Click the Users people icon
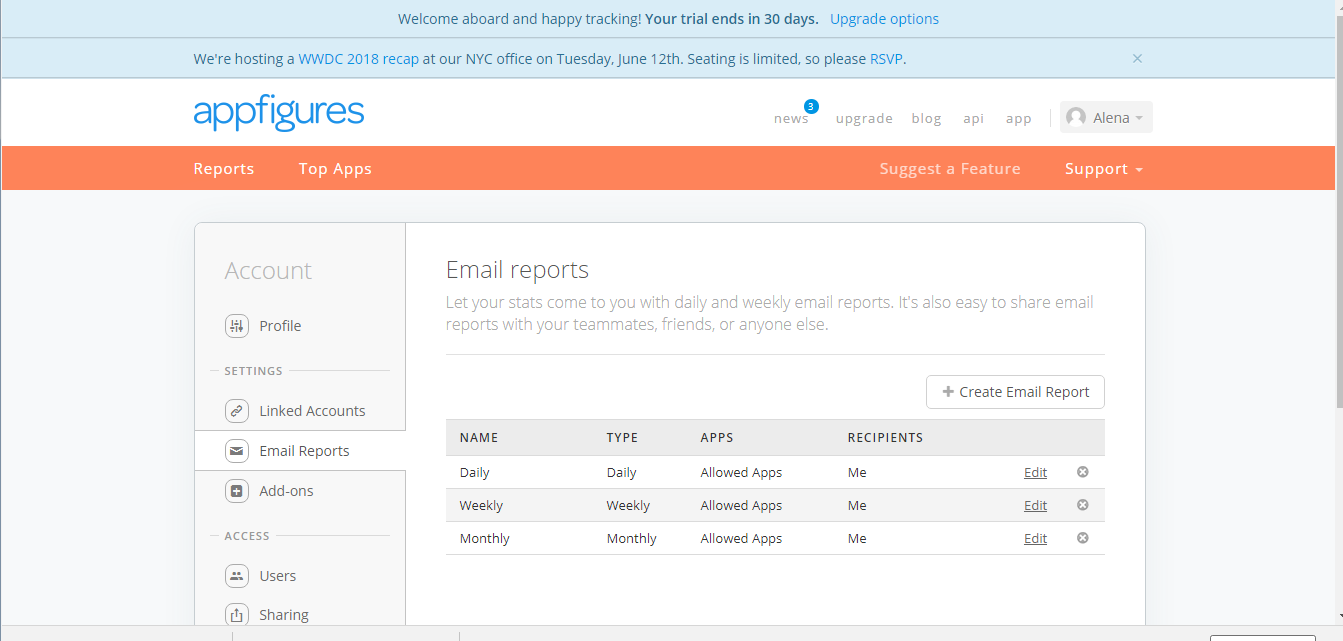The width and height of the screenshot is (1343, 641). [237, 576]
